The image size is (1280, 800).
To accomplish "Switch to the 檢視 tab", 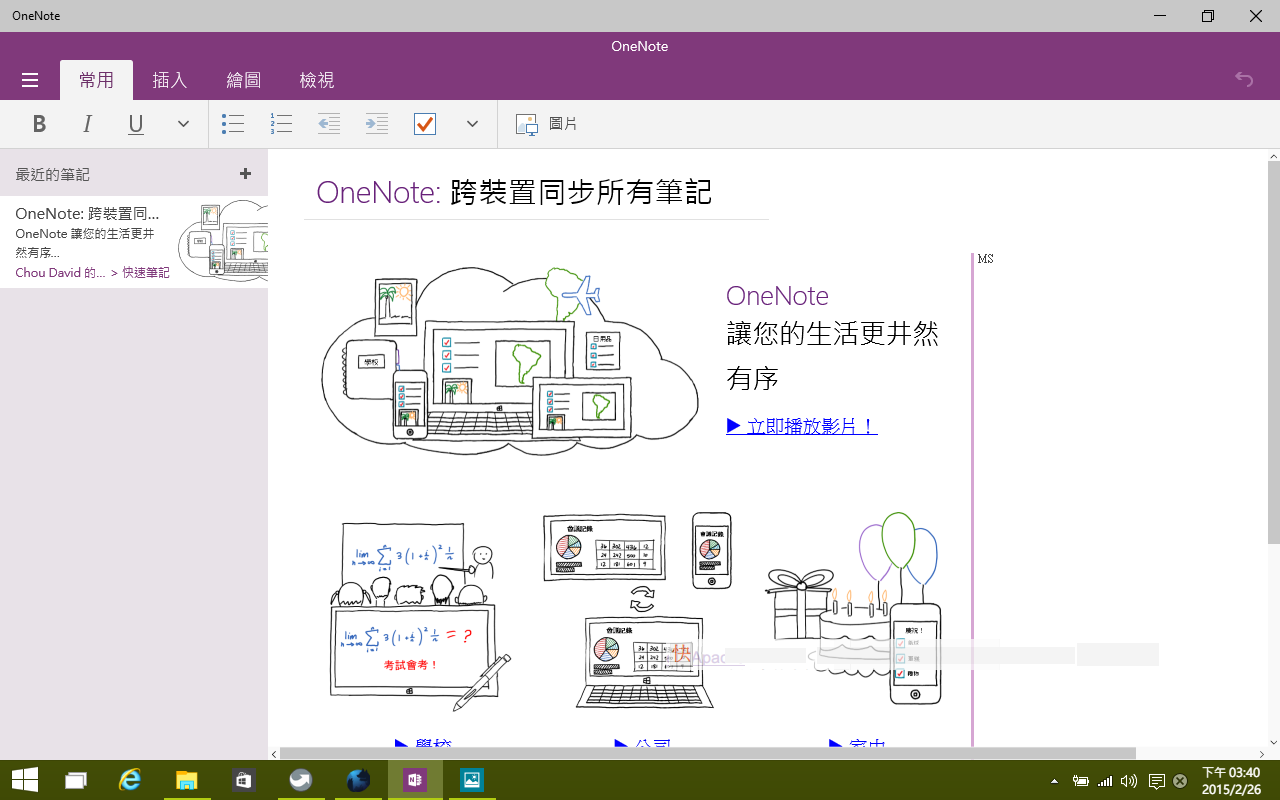I will click(317, 81).
